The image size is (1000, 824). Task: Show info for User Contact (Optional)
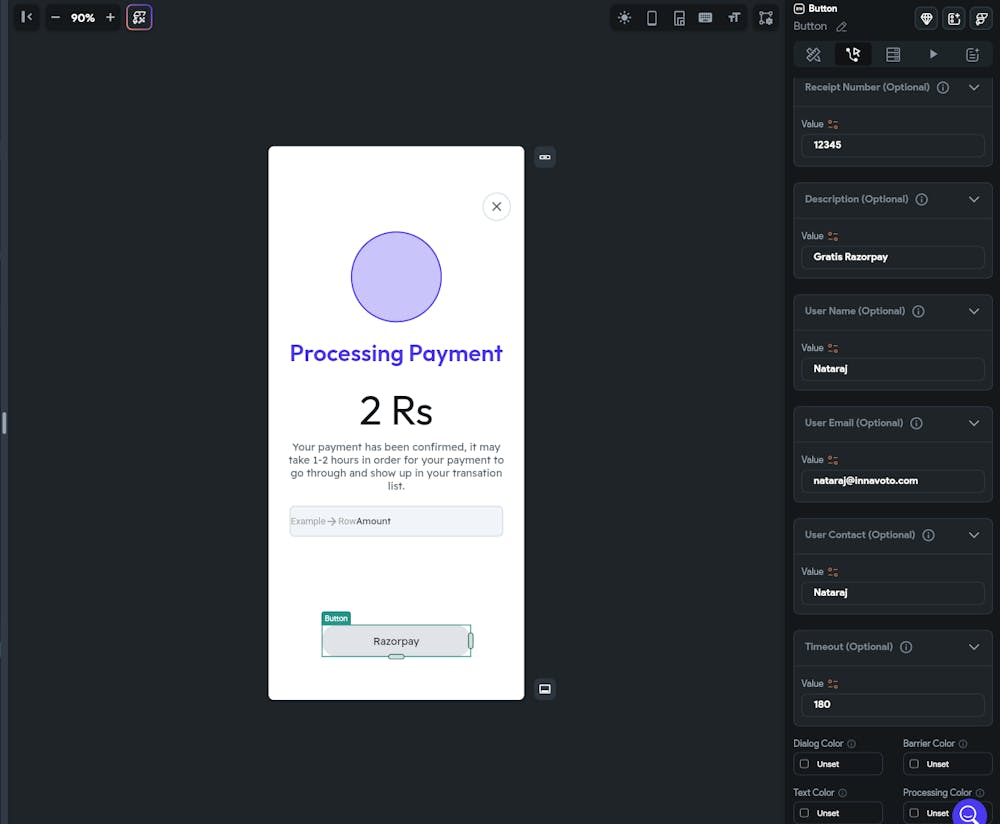(929, 535)
